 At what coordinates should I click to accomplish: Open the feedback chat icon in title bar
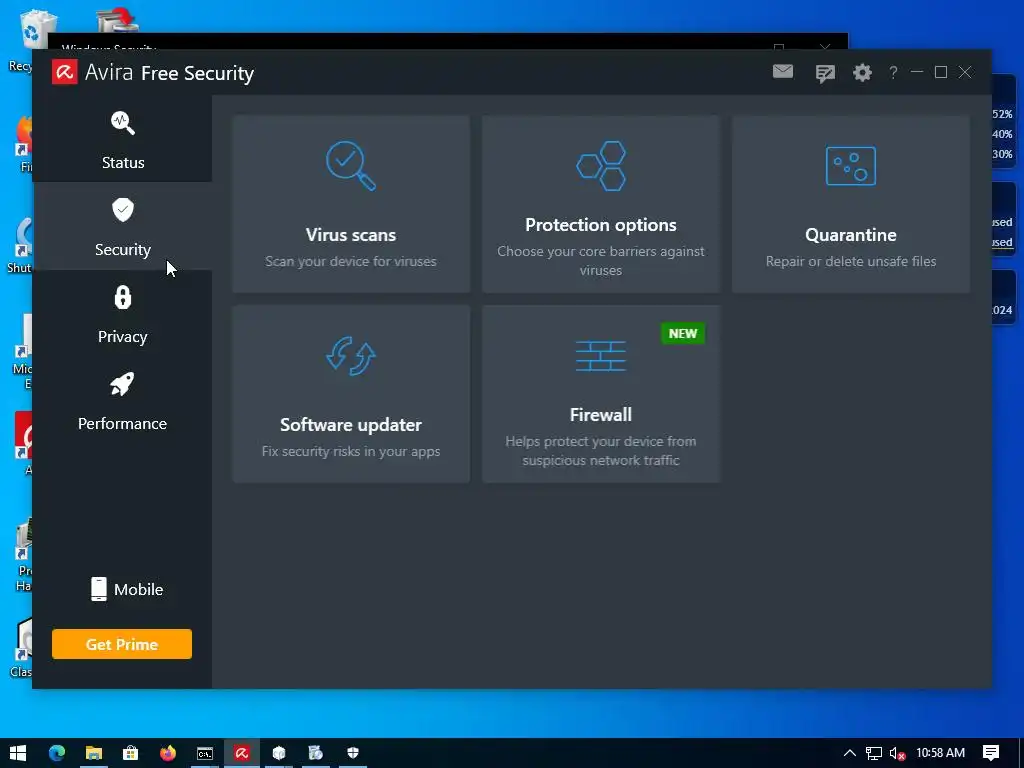pyautogui.click(x=825, y=72)
